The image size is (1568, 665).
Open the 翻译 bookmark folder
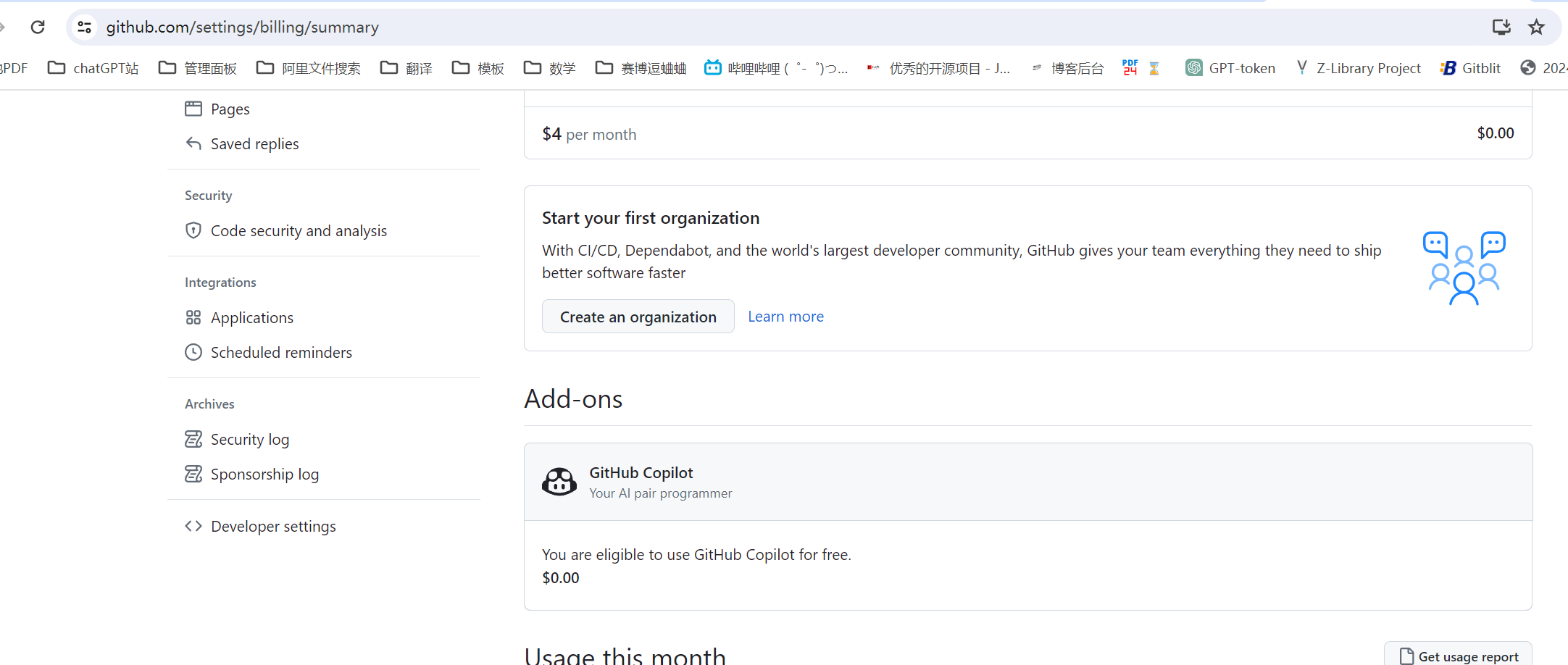click(406, 68)
